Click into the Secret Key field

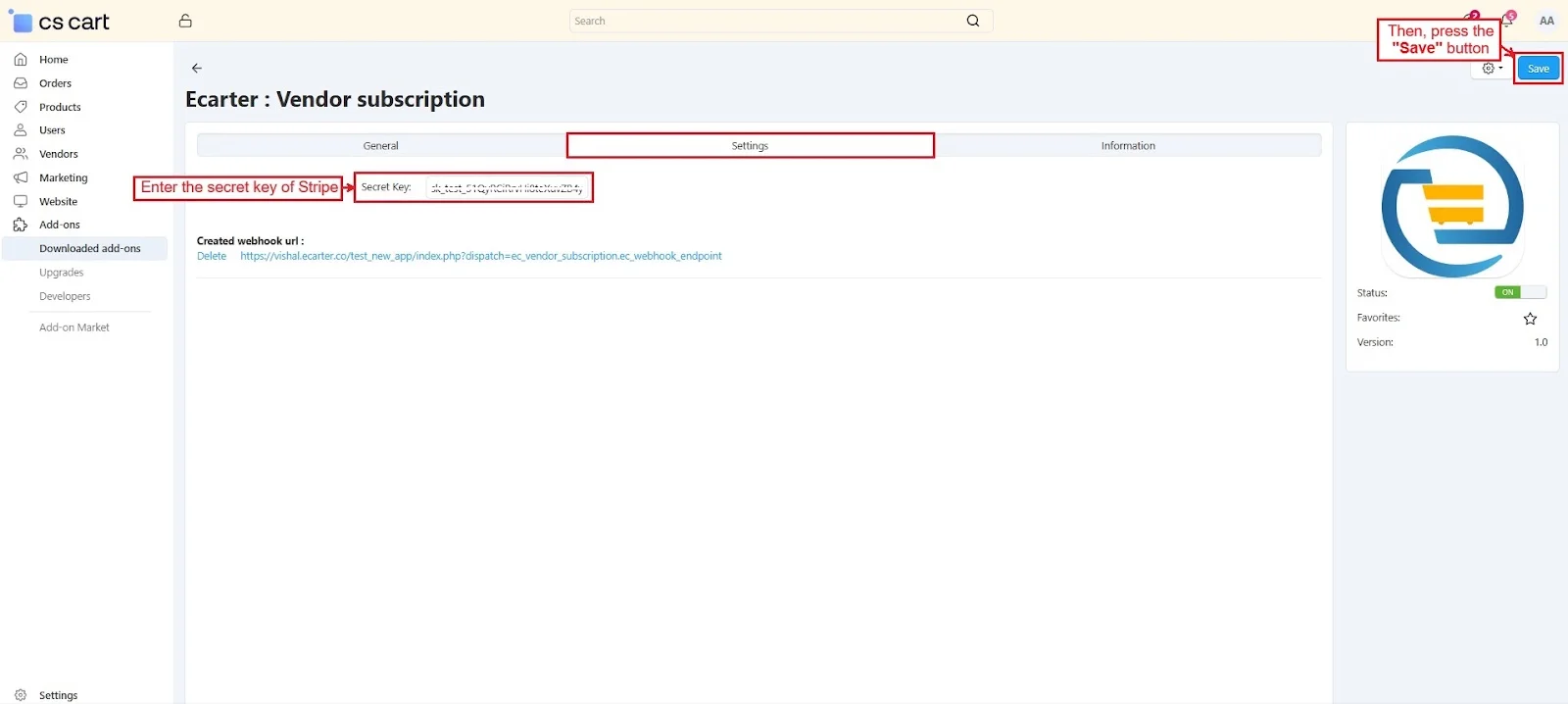507,187
